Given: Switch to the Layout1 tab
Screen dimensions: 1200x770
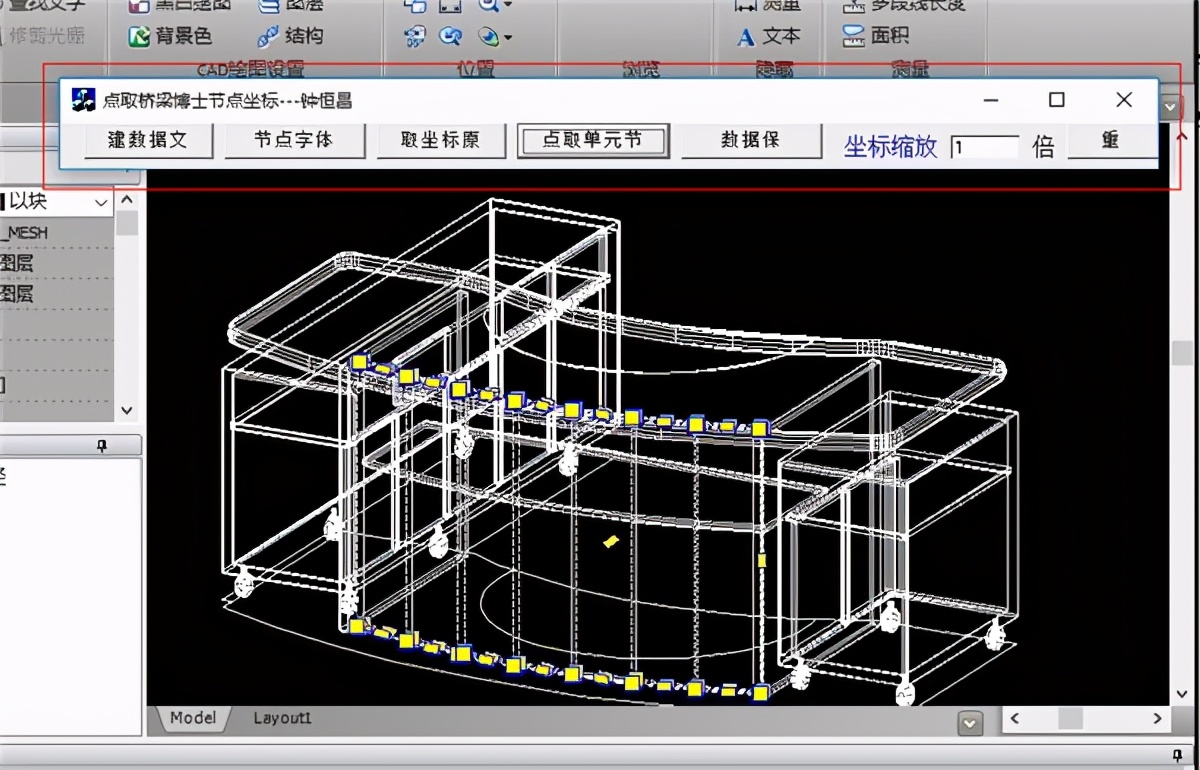Looking at the screenshot, I should [282, 718].
